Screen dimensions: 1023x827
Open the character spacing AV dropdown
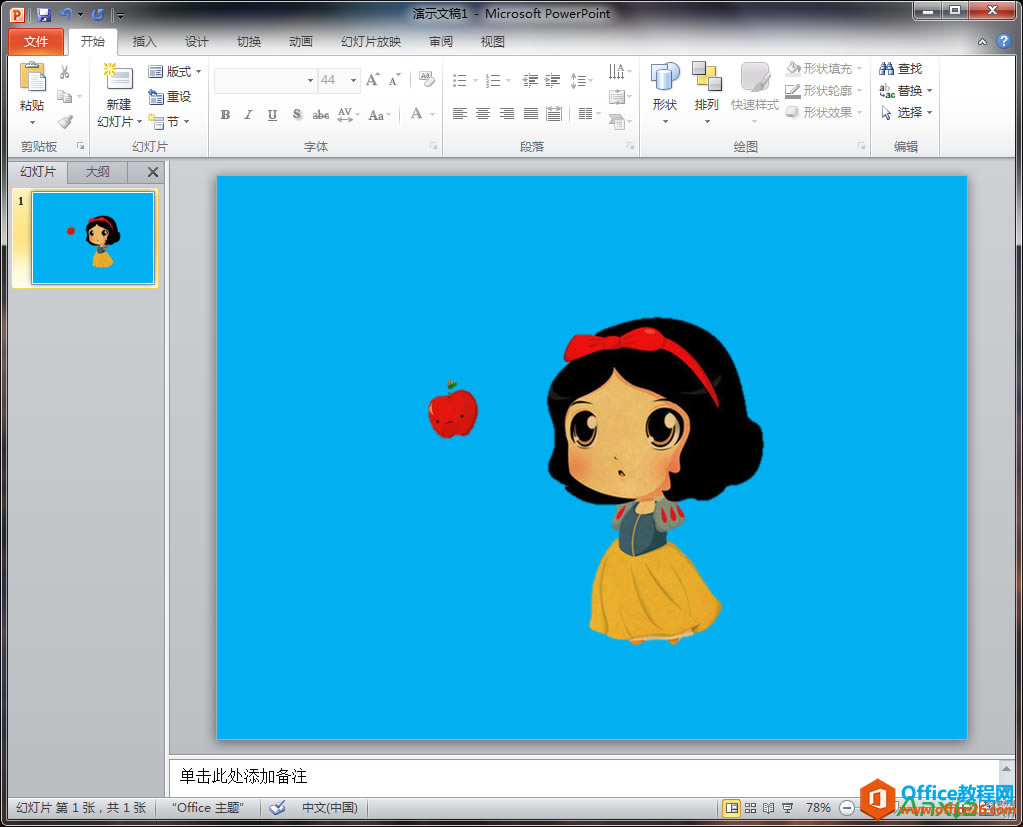[x=348, y=115]
